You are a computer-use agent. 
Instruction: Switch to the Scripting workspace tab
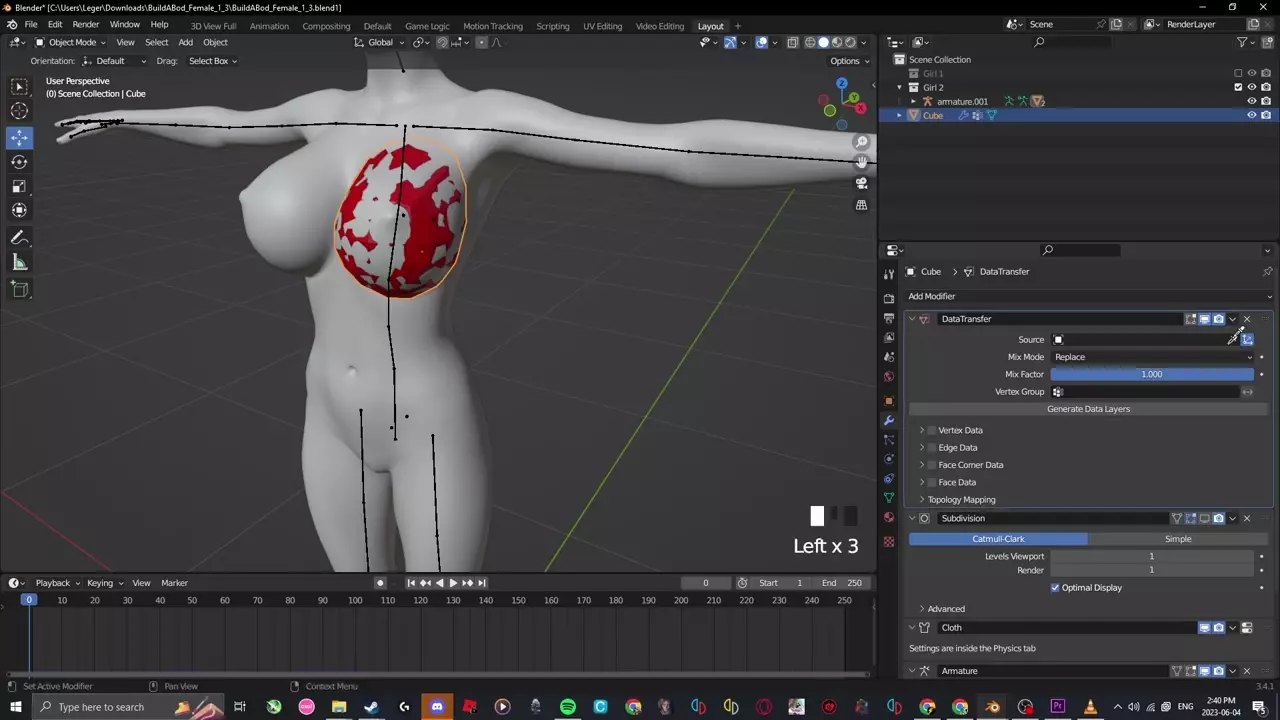552,26
